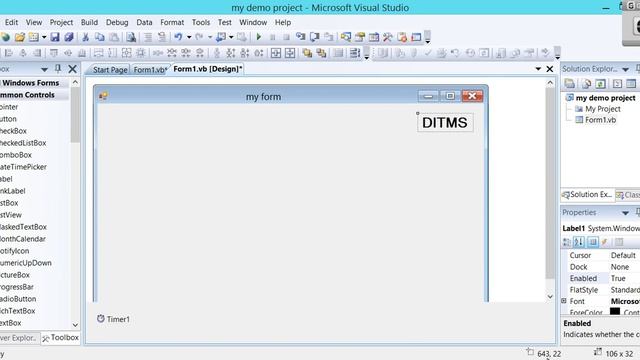Image resolution: width=640 pixels, height=360 pixels.
Task: Undo the last action with the Undo icon
Action: [178, 38]
